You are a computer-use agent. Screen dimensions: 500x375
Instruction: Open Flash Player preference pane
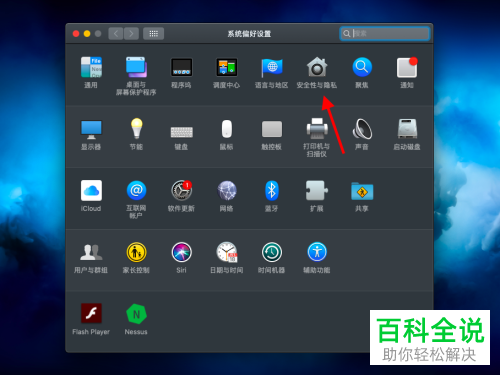[91, 313]
